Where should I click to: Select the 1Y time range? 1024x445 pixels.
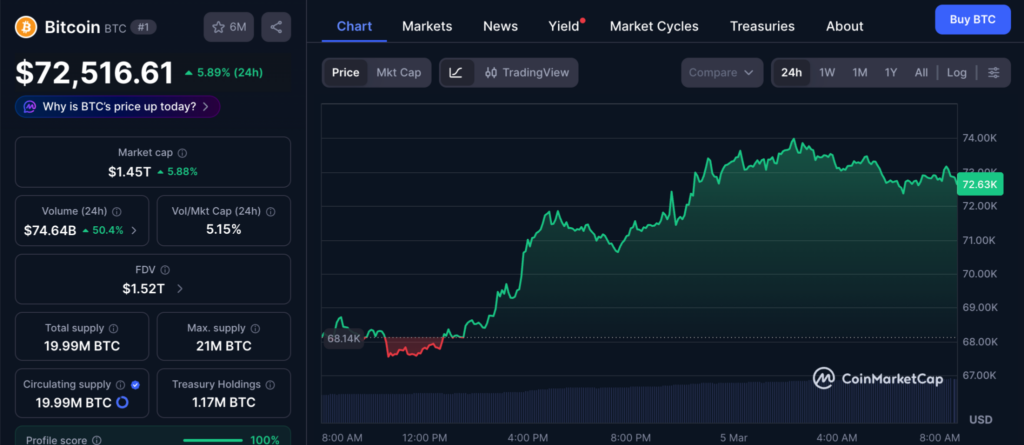click(x=890, y=73)
